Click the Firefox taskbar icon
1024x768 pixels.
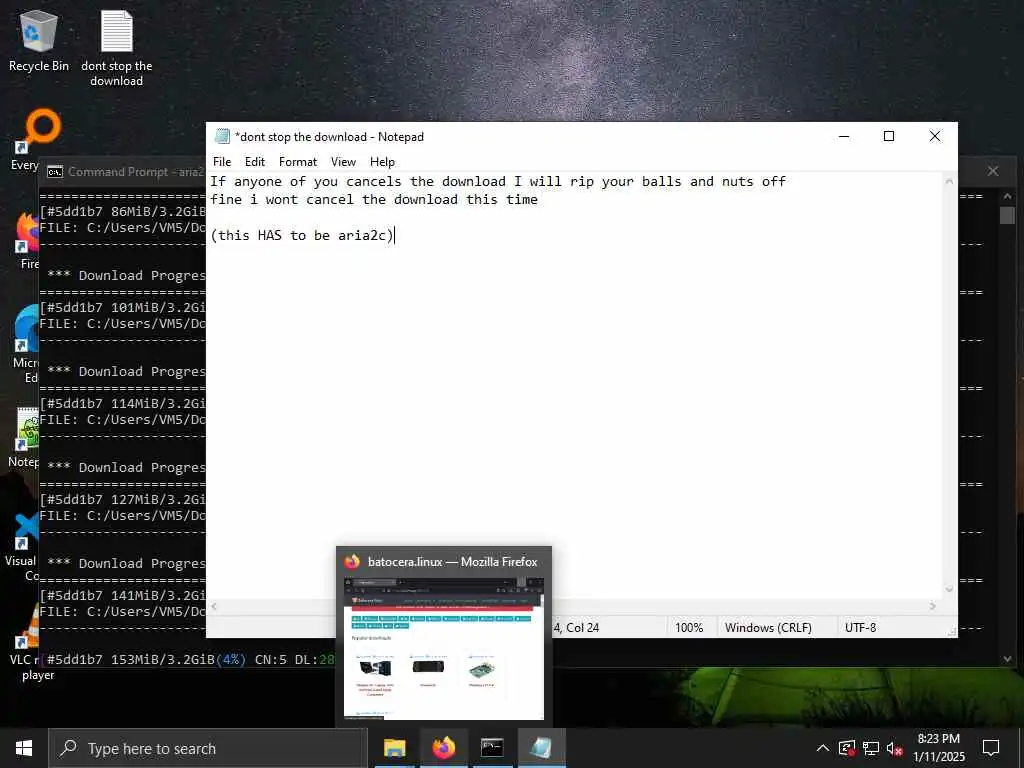[443, 748]
